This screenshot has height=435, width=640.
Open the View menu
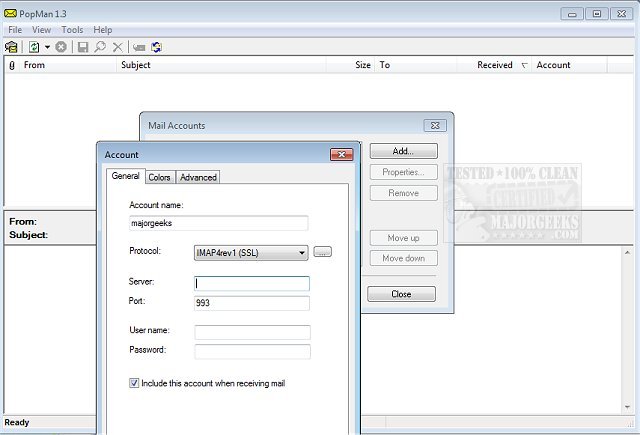42,30
